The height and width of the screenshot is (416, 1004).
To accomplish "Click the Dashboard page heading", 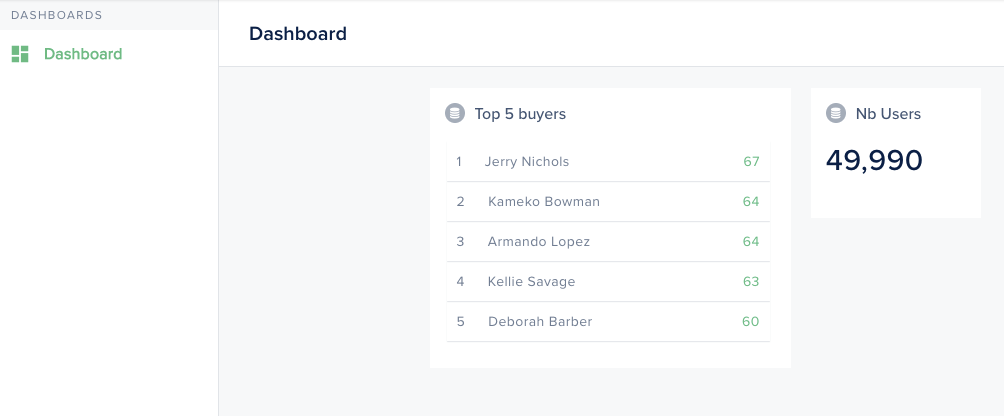I will [298, 33].
